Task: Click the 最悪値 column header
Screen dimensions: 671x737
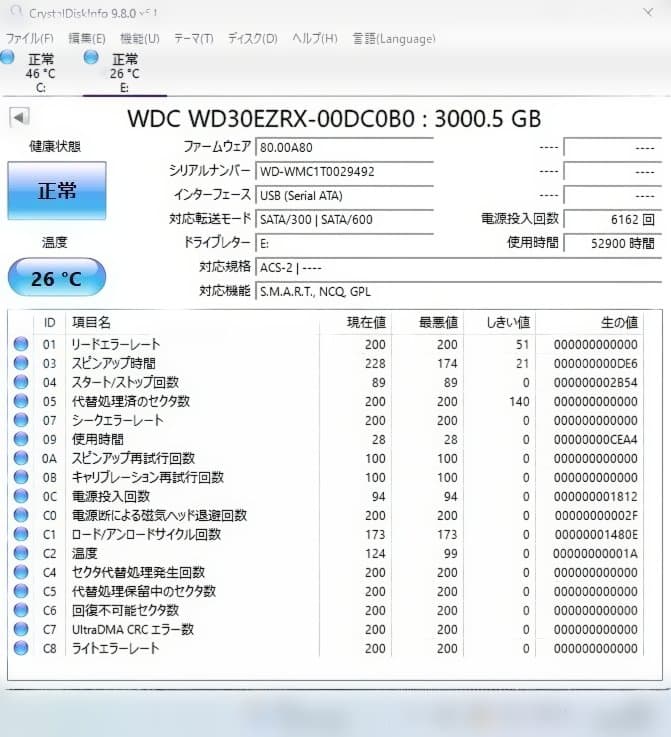Action: point(428,323)
